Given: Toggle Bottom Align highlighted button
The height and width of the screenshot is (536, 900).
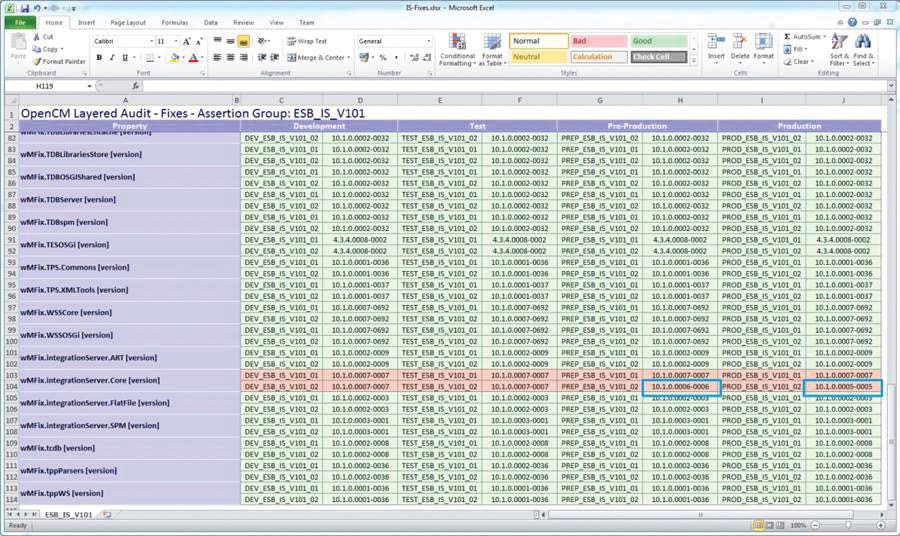Looking at the screenshot, I should click(x=243, y=41).
